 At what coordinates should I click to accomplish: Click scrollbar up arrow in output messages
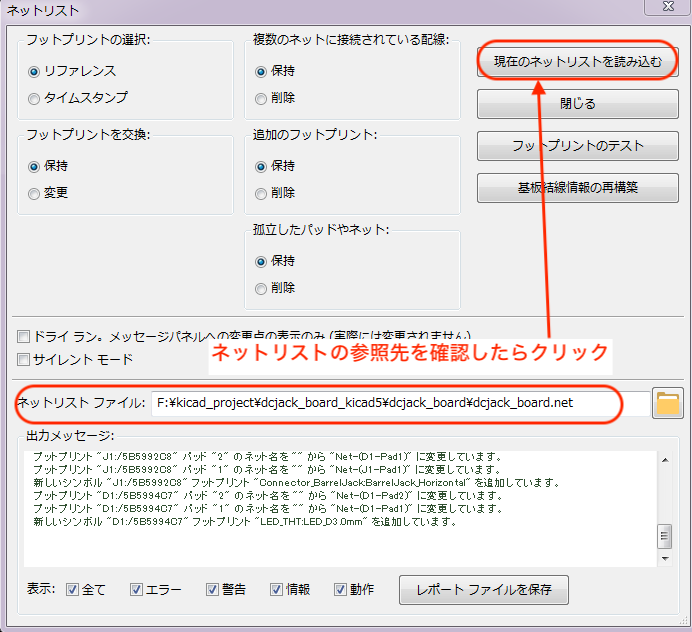tap(665, 460)
